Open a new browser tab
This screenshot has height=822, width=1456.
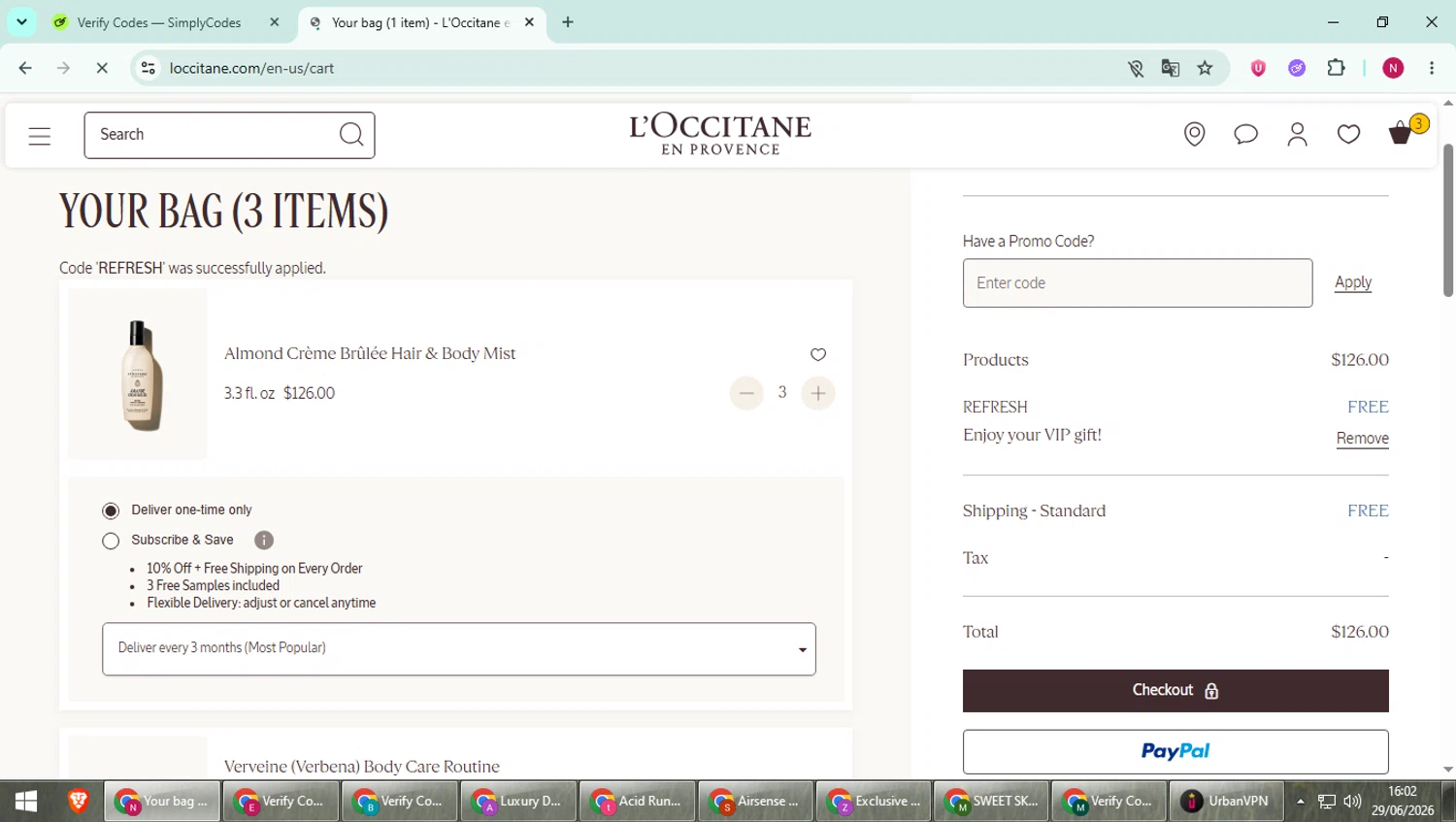point(568,21)
